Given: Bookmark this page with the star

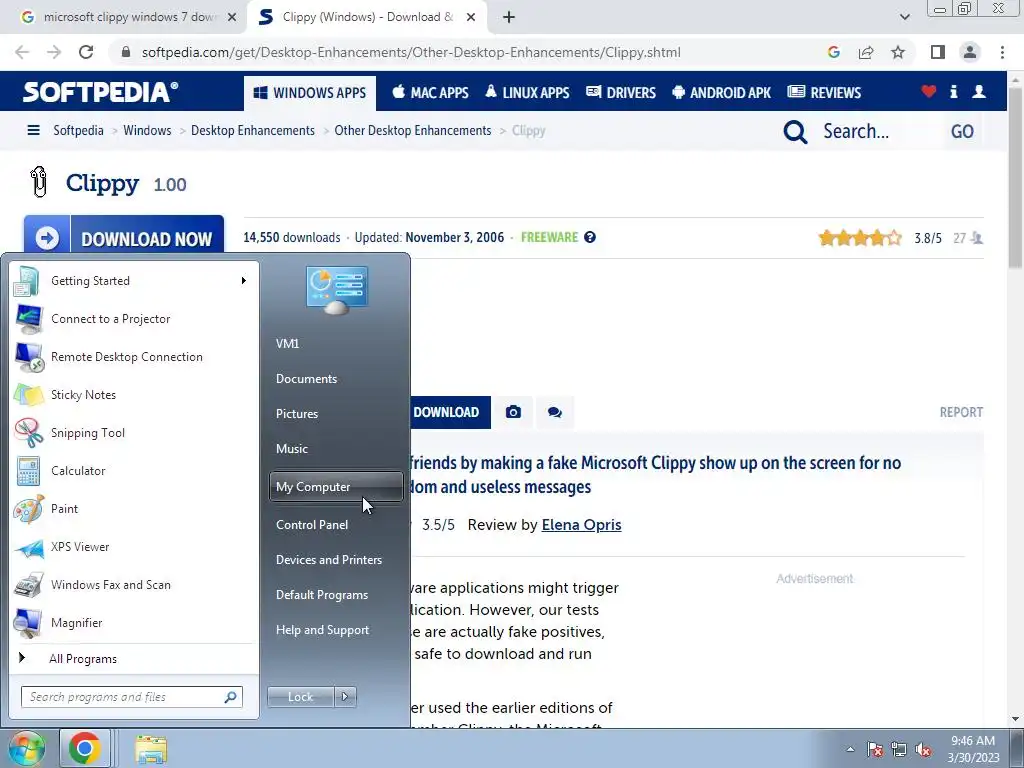Looking at the screenshot, I should [x=898, y=52].
